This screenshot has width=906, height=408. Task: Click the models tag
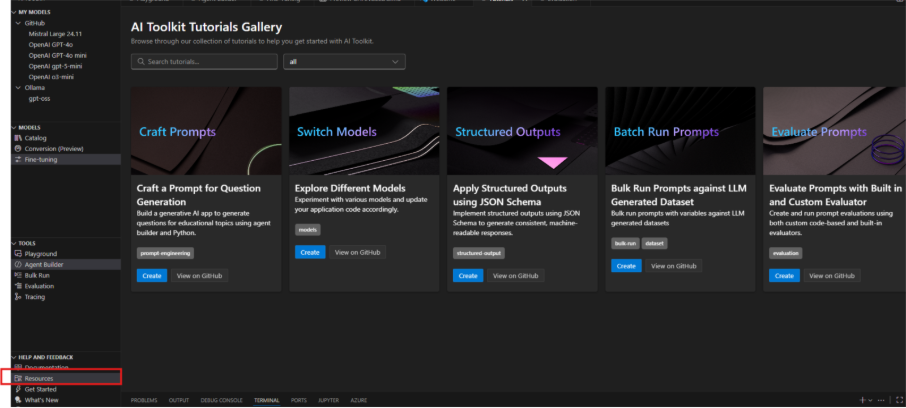pos(307,229)
